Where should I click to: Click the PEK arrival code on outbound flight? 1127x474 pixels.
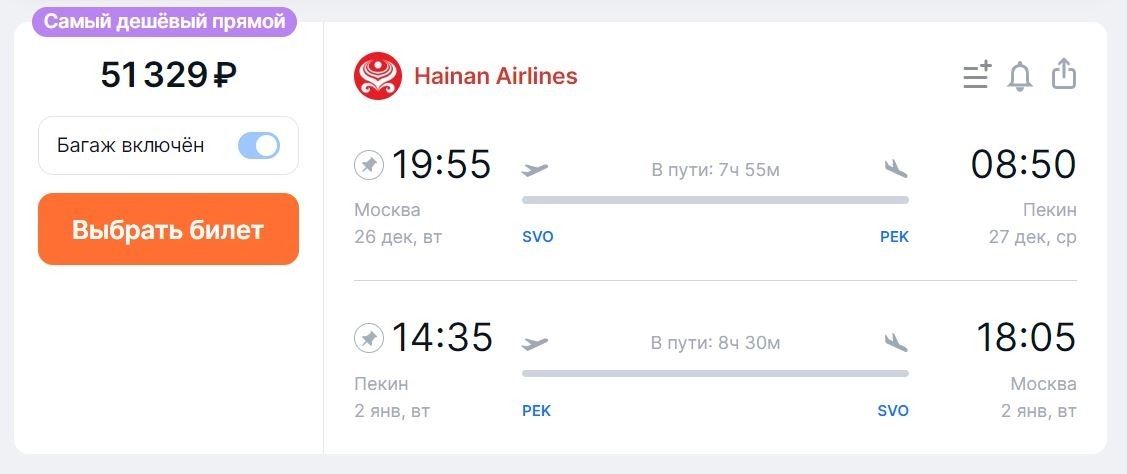click(x=895, y=237)
